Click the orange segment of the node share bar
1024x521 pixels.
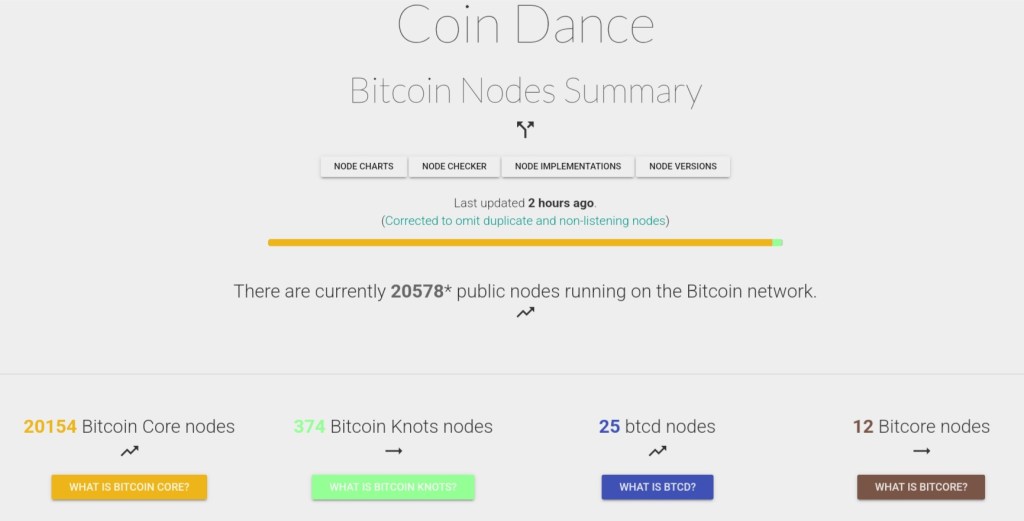(520, 242)
